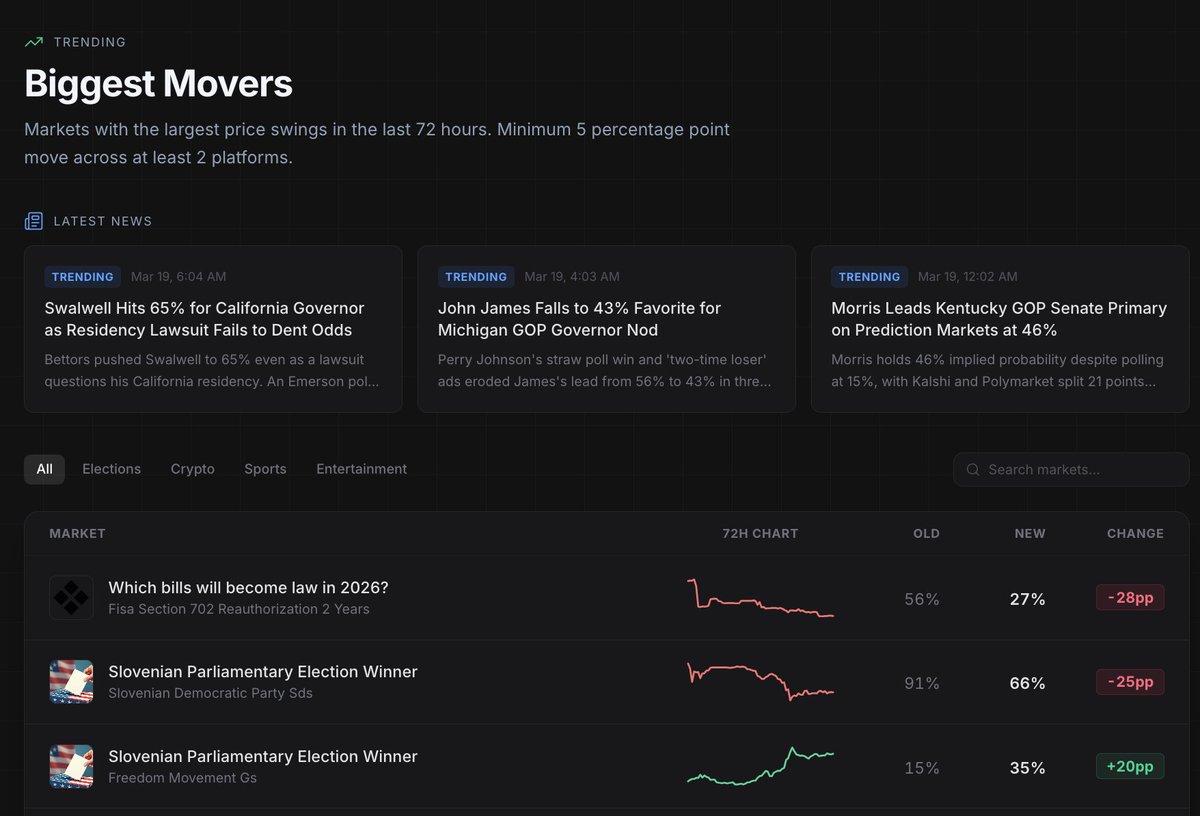The width and height of the screenshot is (1200, 816).
Task: Click the 'Fisa Section 702 Reauthorization 2 Years' subtitle
Action: [x=239, y=609]
